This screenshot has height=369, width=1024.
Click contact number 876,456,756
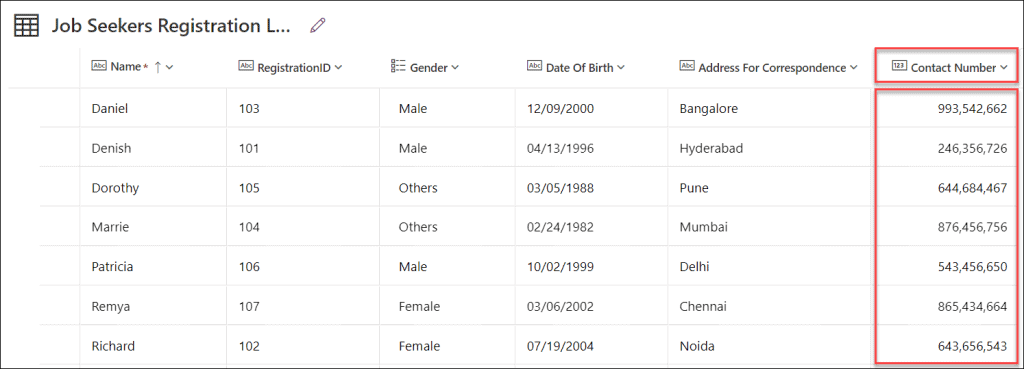point(972,227)
